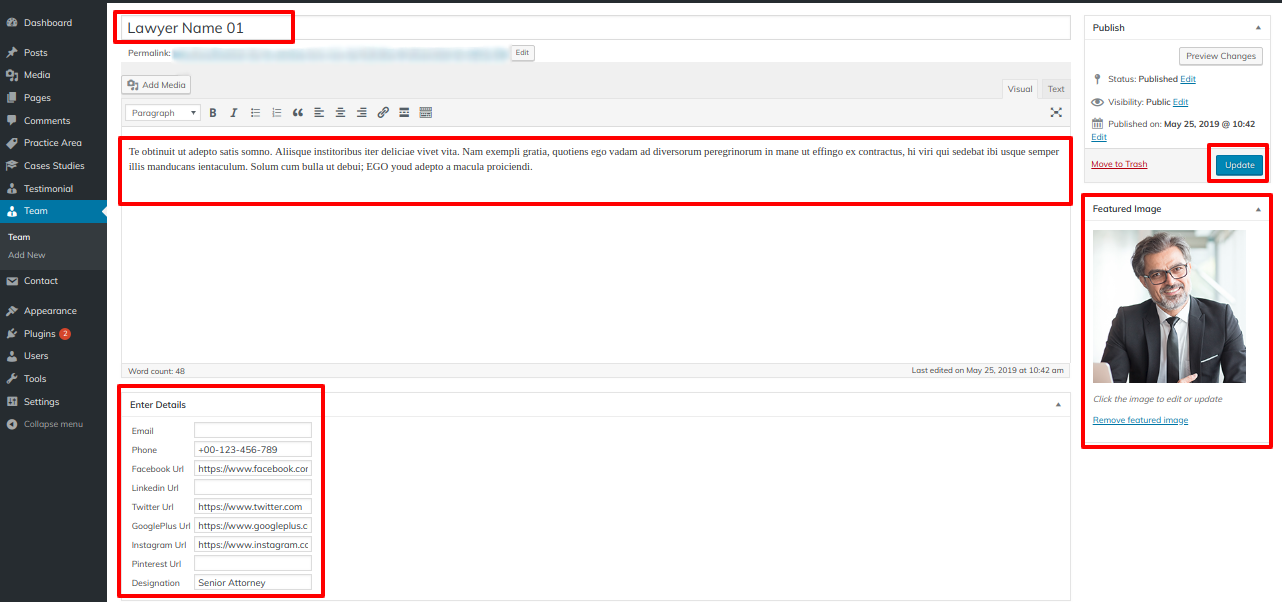Click the Facebook Url field
The height and width of the screenshot is (602, 1282).
tap(253, 469)
